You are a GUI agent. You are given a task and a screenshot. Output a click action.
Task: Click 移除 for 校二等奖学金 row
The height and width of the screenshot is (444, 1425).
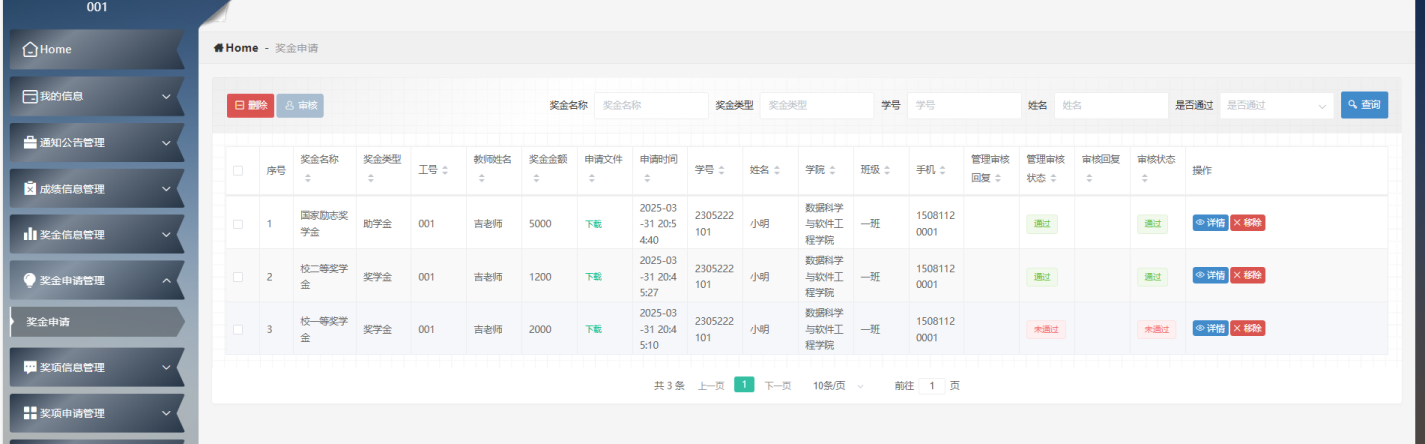[x=1247, y=275]
